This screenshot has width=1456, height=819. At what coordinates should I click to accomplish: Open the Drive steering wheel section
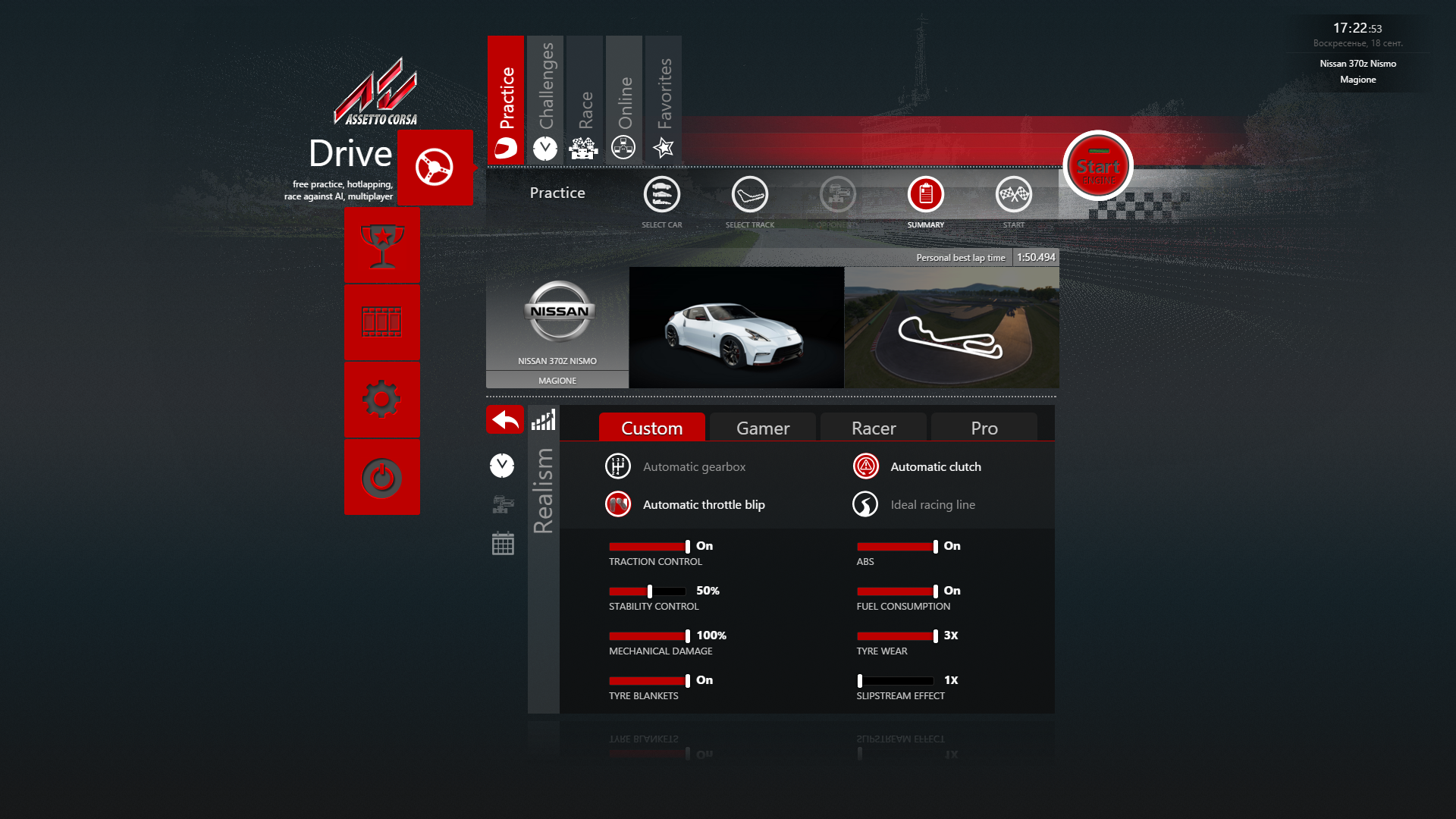[435, 168]
